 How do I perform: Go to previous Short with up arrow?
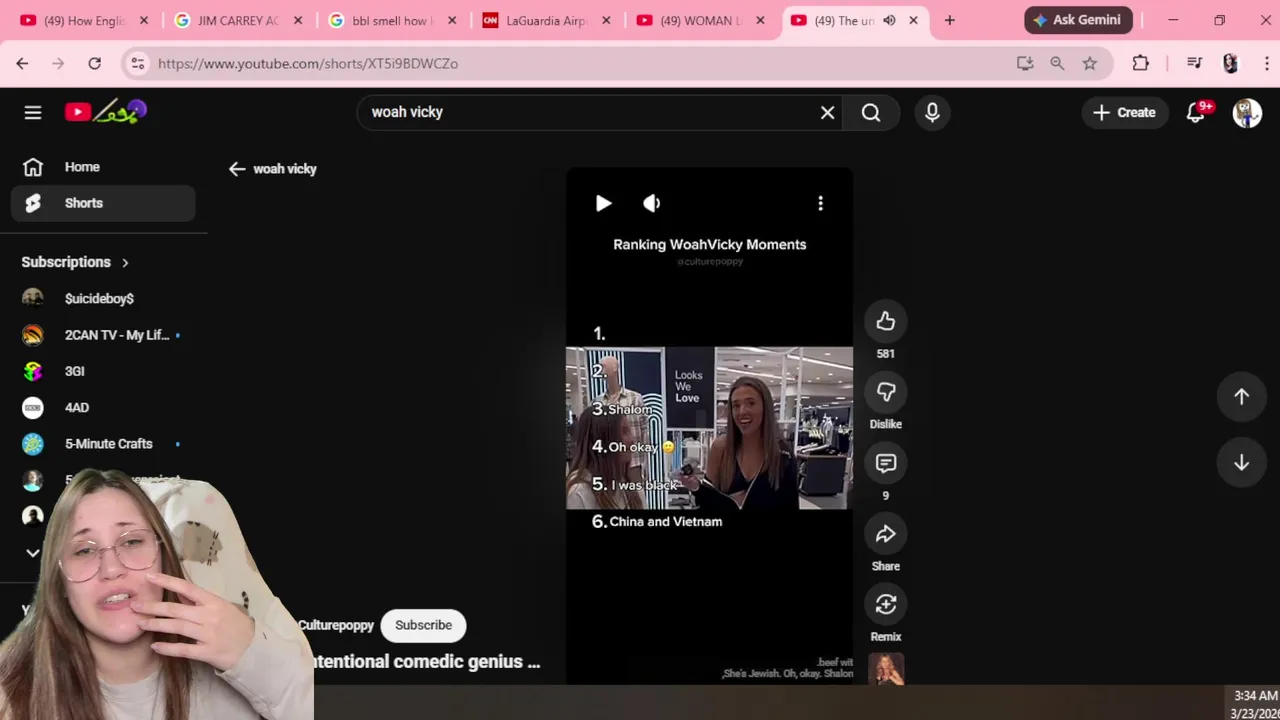point(1241,396)
